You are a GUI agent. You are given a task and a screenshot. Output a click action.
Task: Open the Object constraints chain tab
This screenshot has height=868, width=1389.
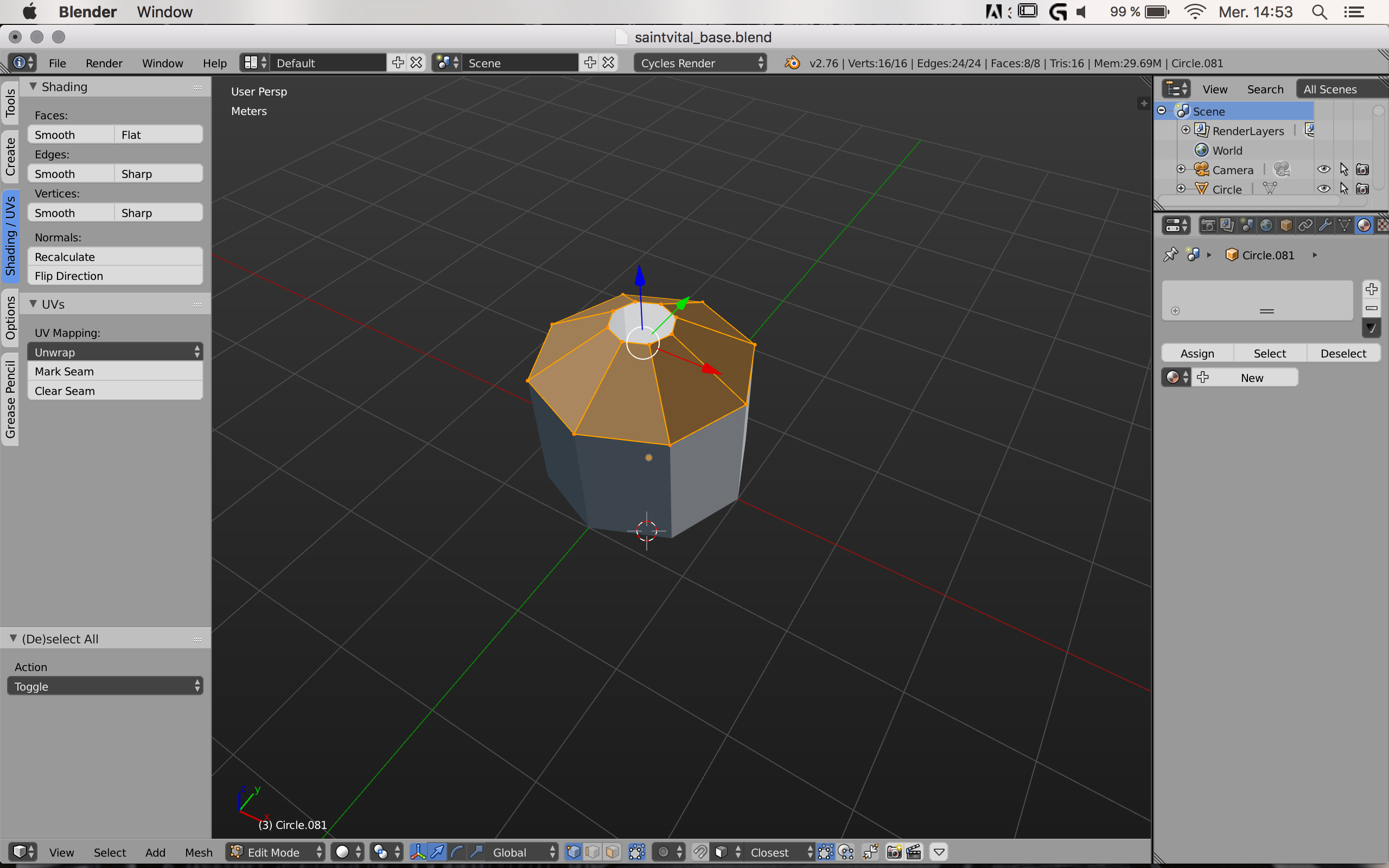coord(1305,225)
